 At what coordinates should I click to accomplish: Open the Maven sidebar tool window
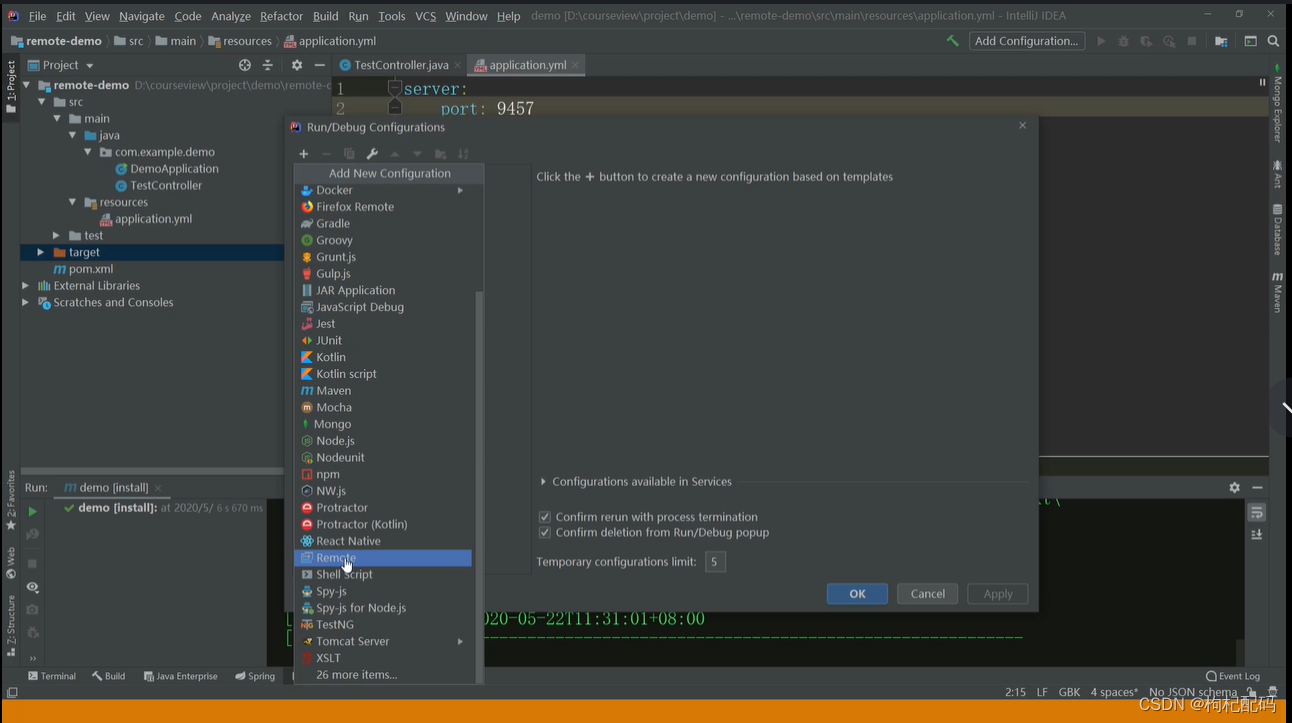[1277, 292]
